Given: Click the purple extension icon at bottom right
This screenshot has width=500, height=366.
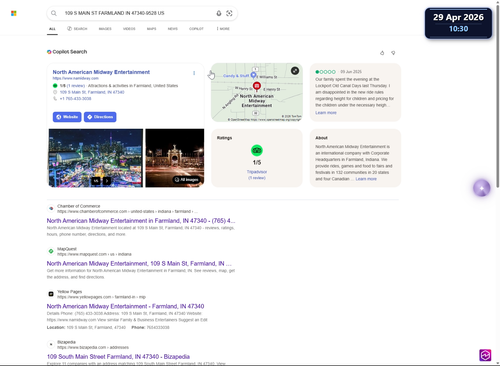Looking at the screenshot, I should click(x=485, y=355).
